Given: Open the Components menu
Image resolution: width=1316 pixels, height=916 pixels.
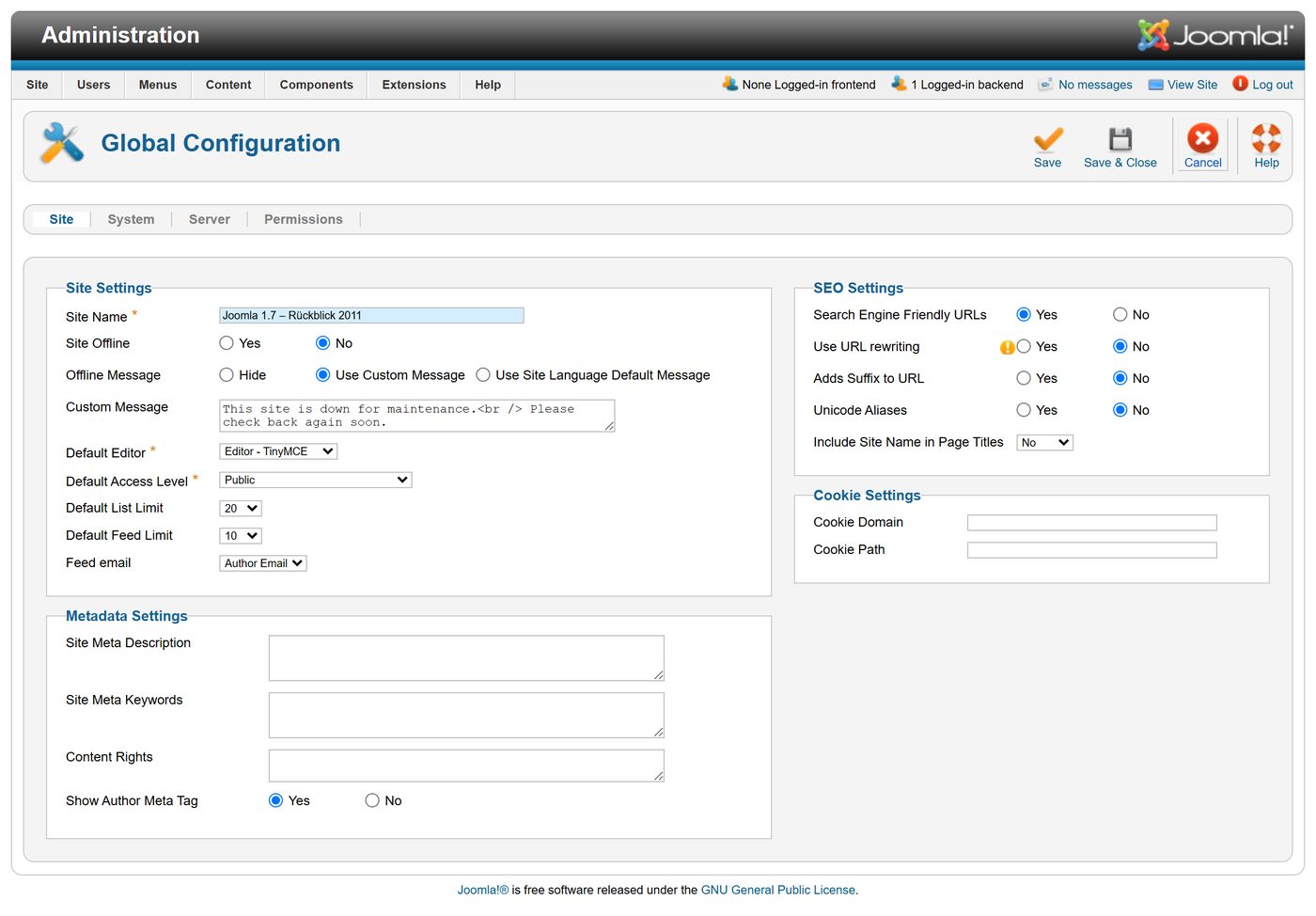Looking at the screenshot, I should point(317,85).
